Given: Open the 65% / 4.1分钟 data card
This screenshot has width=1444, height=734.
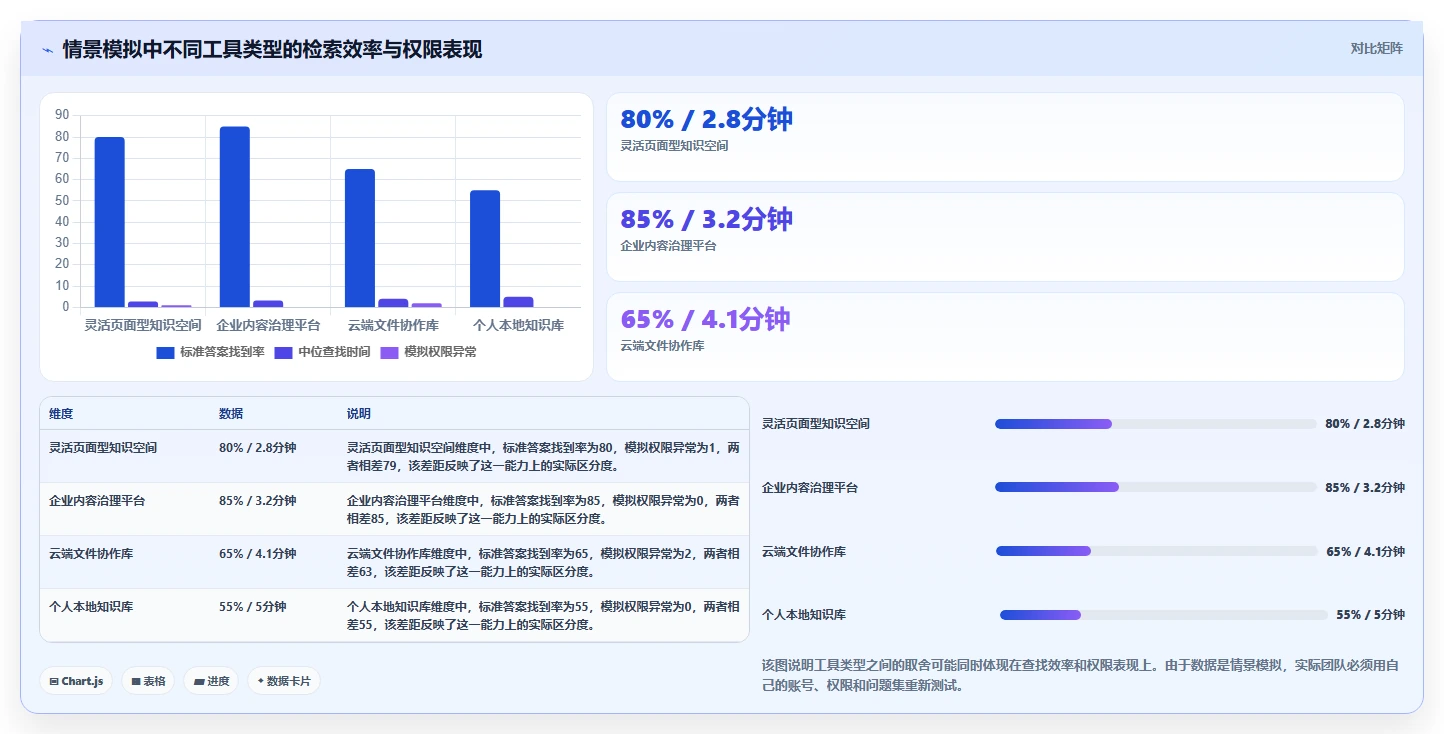Looking at the screenshot, I should coord(1005,337).
